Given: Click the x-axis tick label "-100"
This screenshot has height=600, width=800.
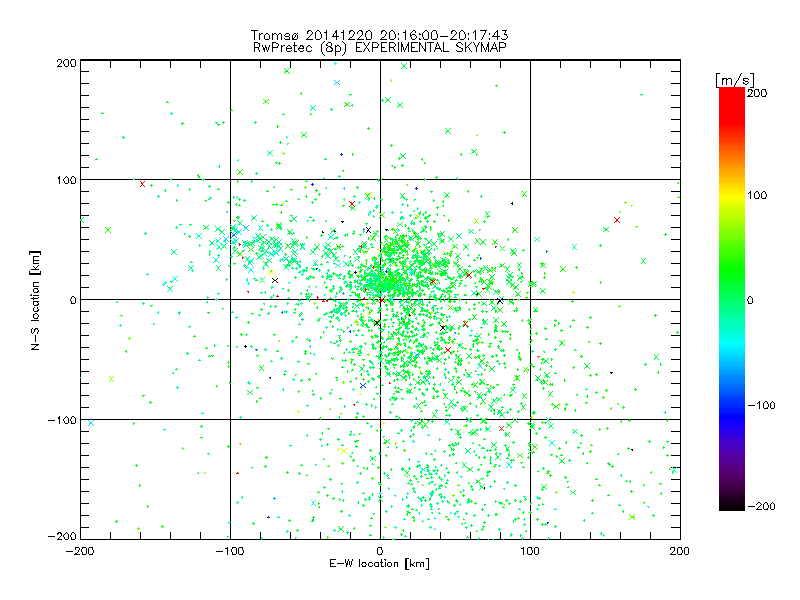Looking at the screenshot, I should pyautogui.click(x=230, y=551).
